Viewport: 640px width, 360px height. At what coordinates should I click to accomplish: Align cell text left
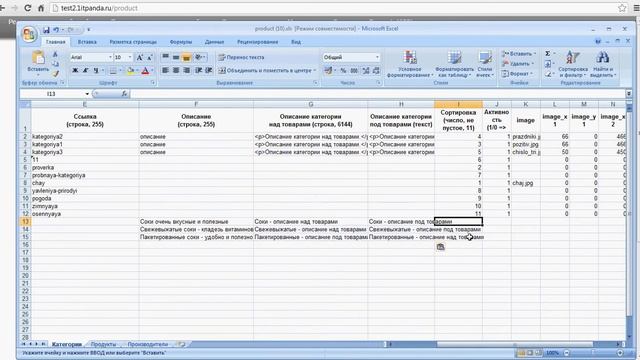165,71
